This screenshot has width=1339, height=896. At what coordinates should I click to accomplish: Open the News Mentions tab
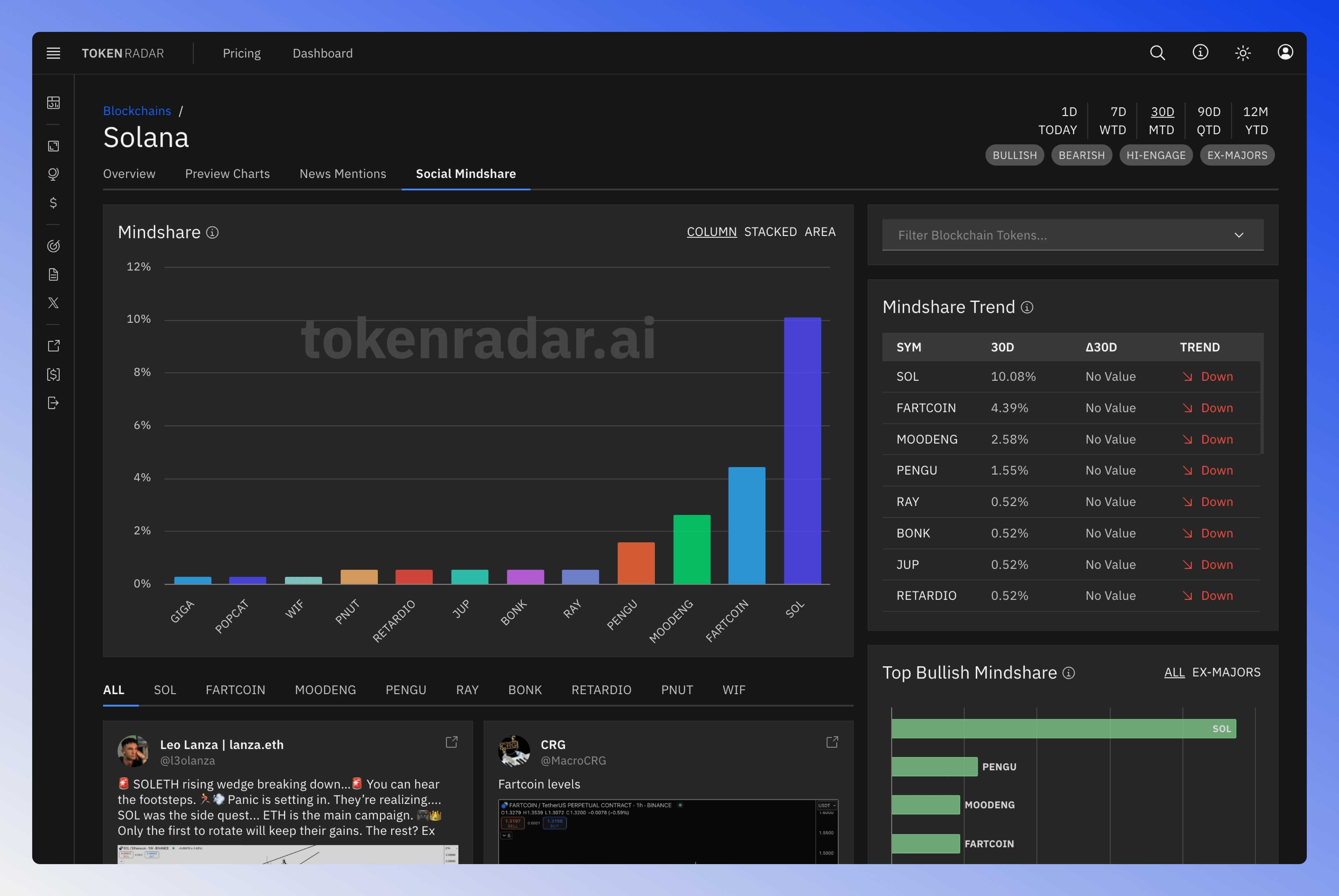pos(343,174)
